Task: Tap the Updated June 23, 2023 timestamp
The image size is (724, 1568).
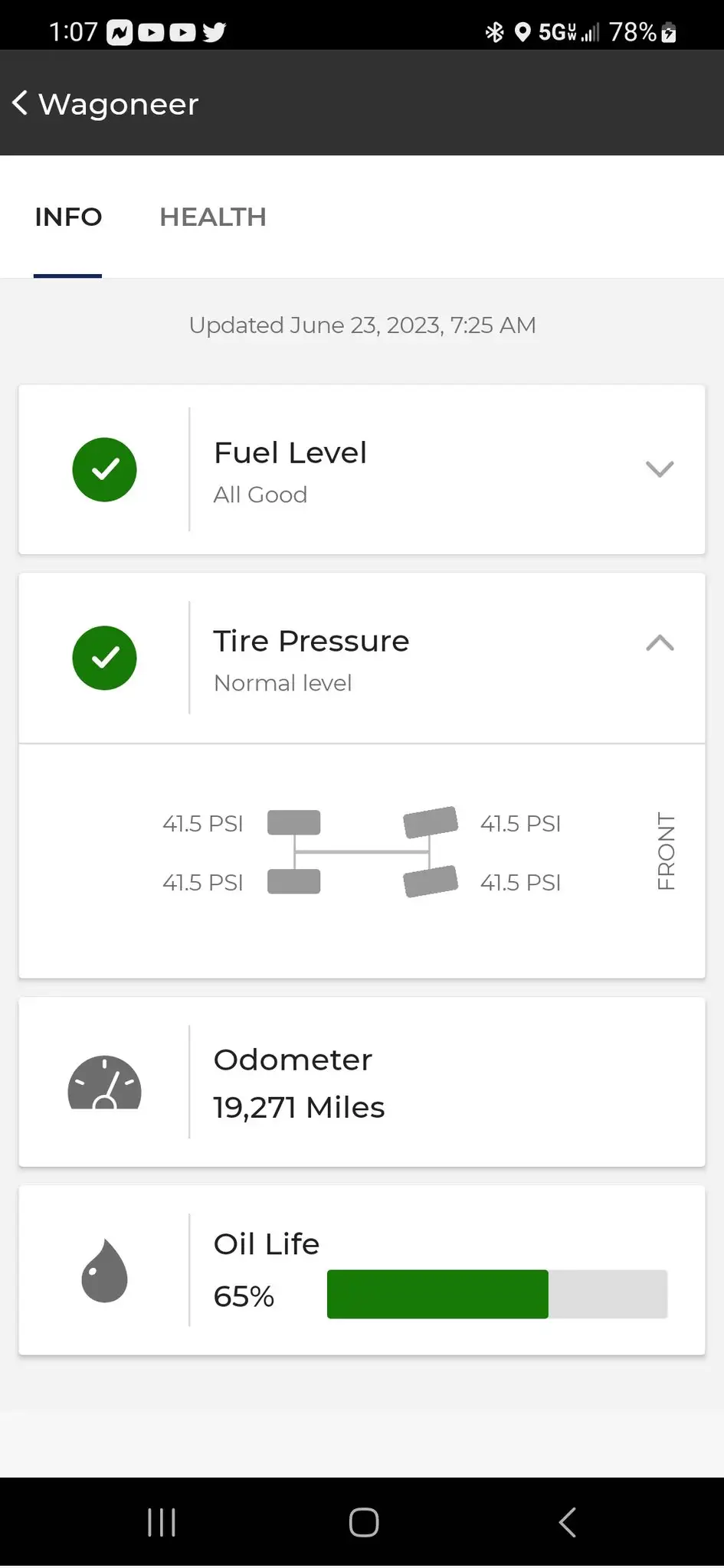Action: (362, 325)
